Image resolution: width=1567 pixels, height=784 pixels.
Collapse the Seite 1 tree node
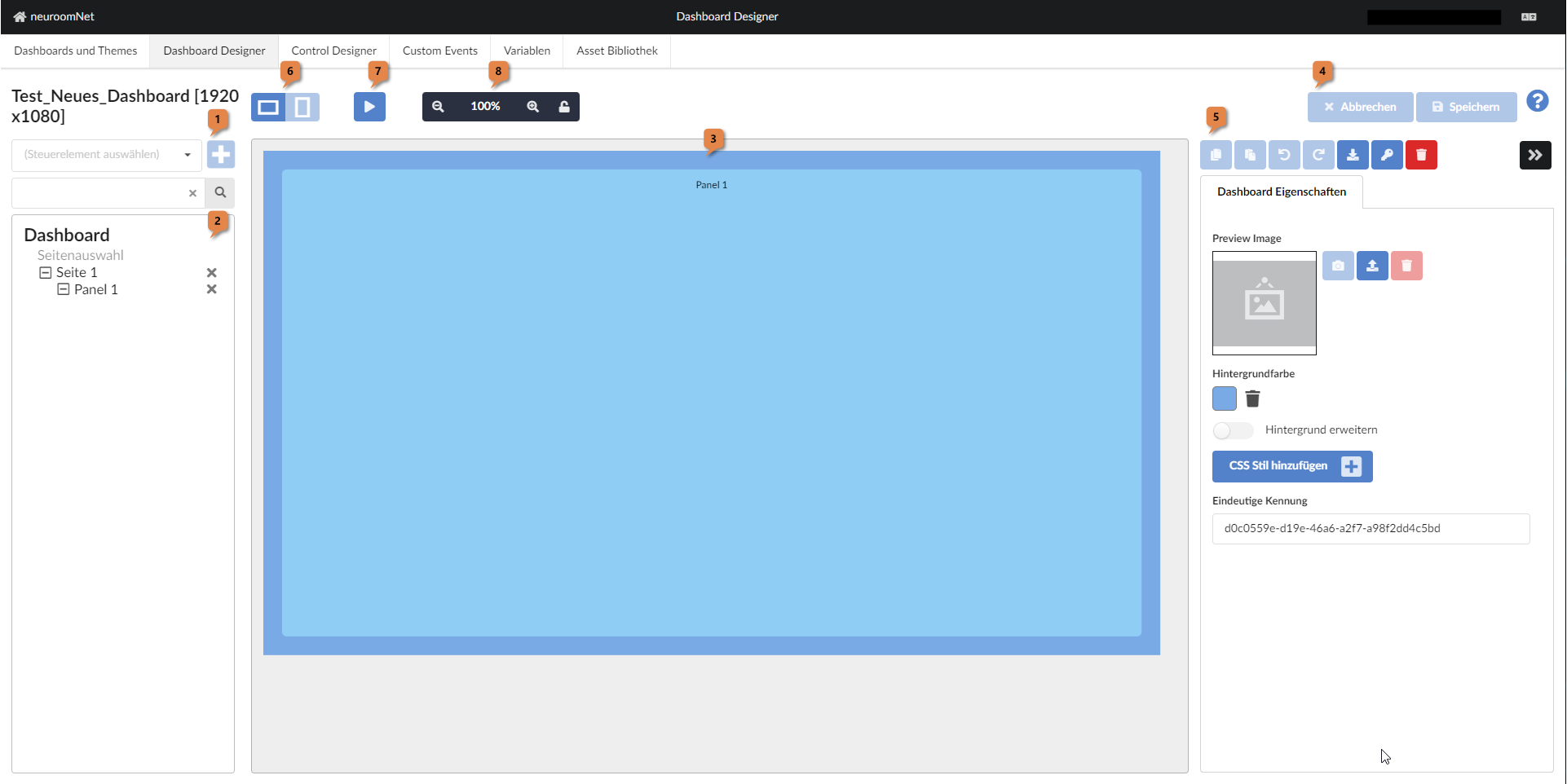click(46, 272)
